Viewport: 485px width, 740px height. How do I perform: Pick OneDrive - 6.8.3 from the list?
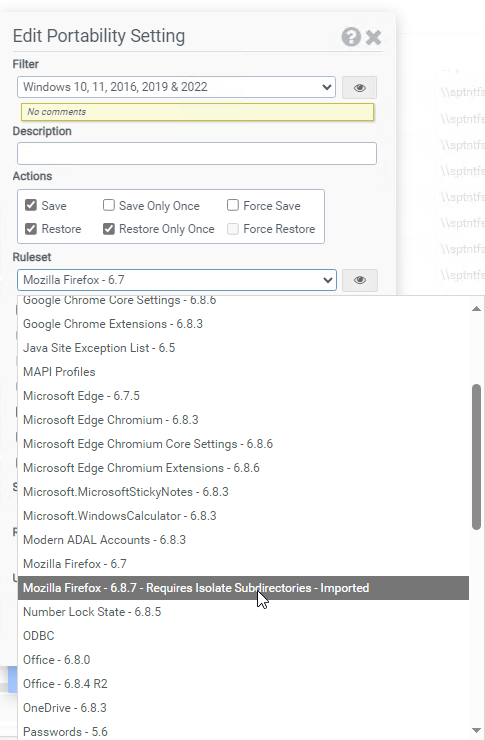coord(243,708)
